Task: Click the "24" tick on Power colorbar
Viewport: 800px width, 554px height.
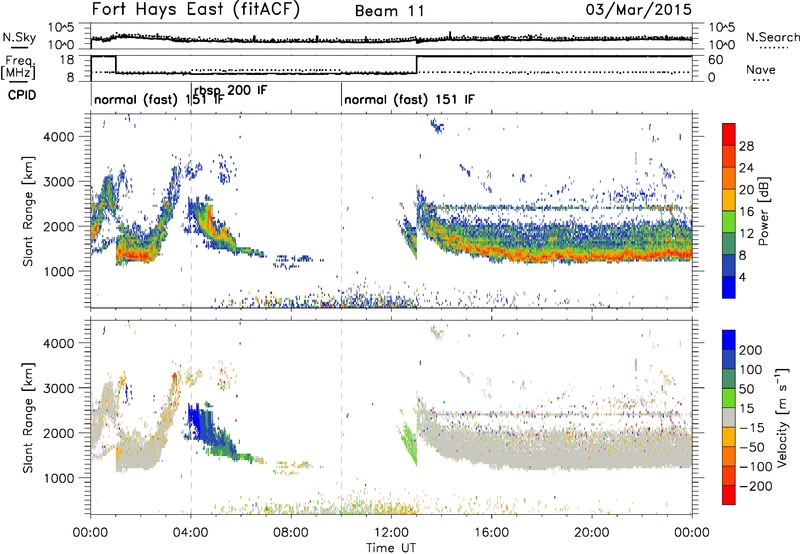Action: [746, 168]
